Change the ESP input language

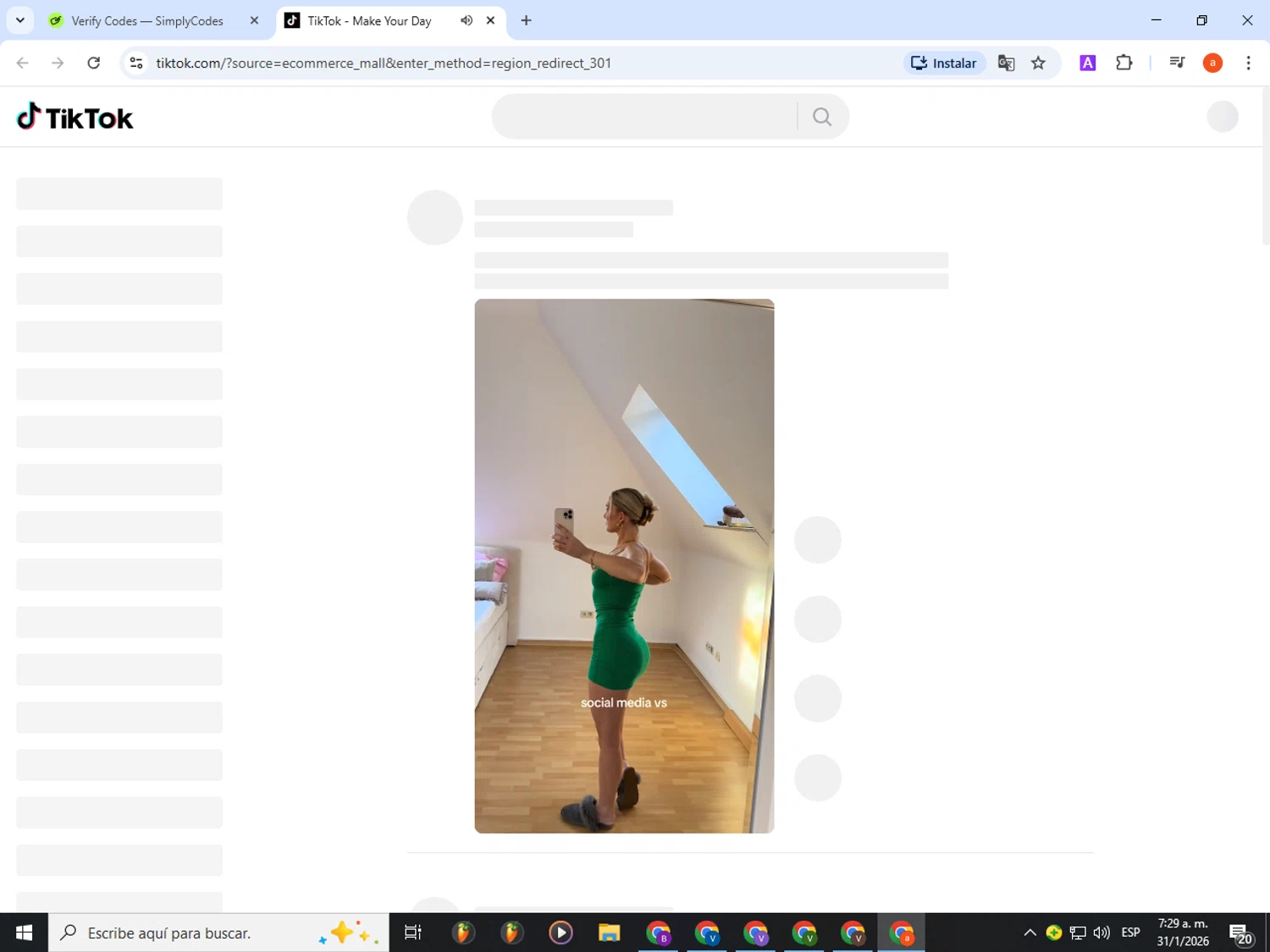[1130, 933]
